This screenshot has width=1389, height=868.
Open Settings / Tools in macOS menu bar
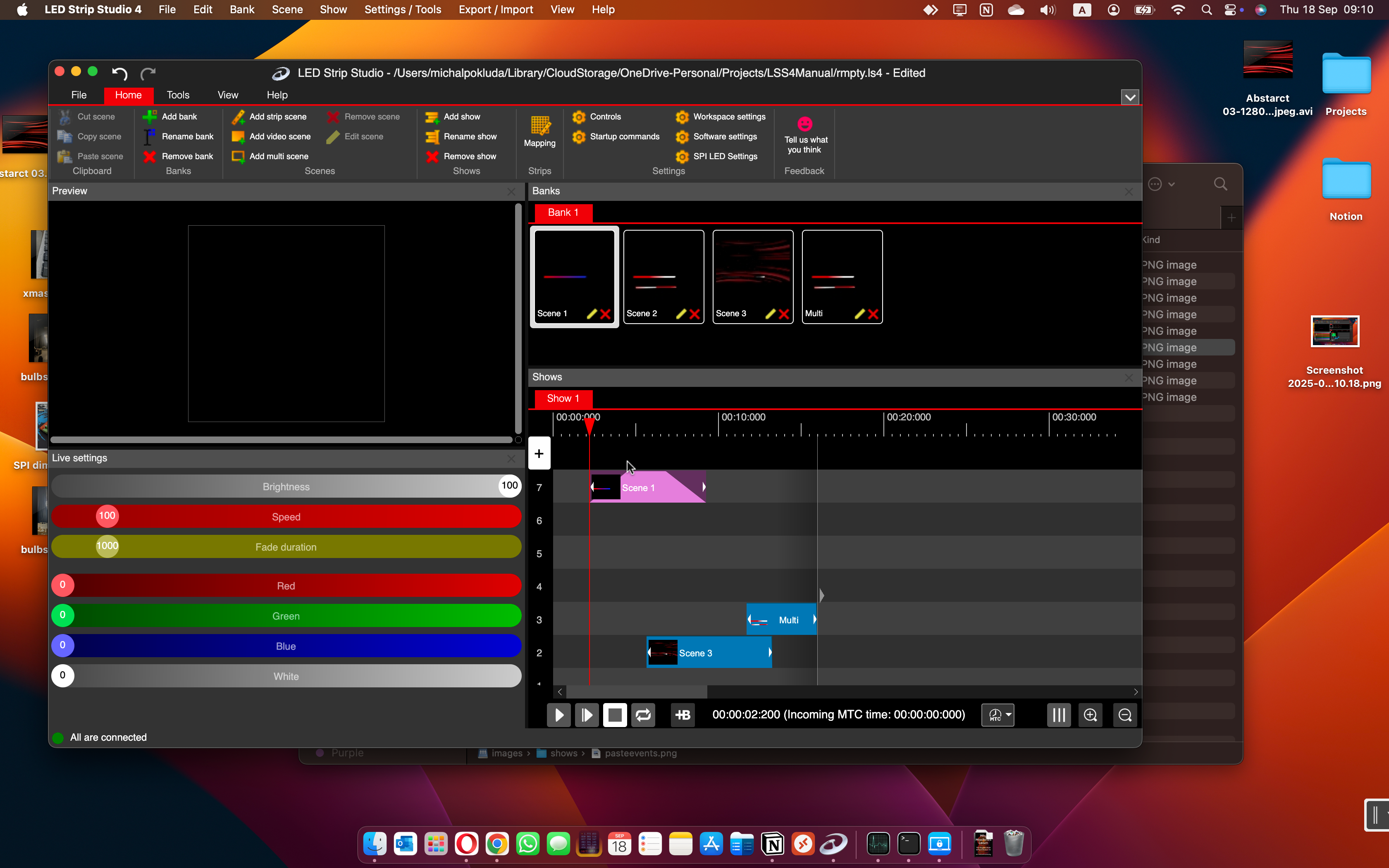[x=403, y=10]
